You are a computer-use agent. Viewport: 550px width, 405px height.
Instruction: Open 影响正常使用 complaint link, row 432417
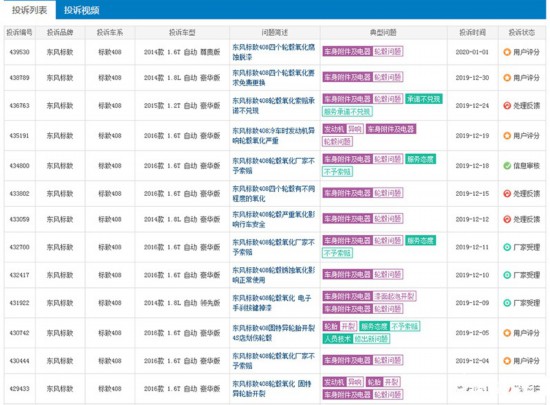(x=274, y=275)
